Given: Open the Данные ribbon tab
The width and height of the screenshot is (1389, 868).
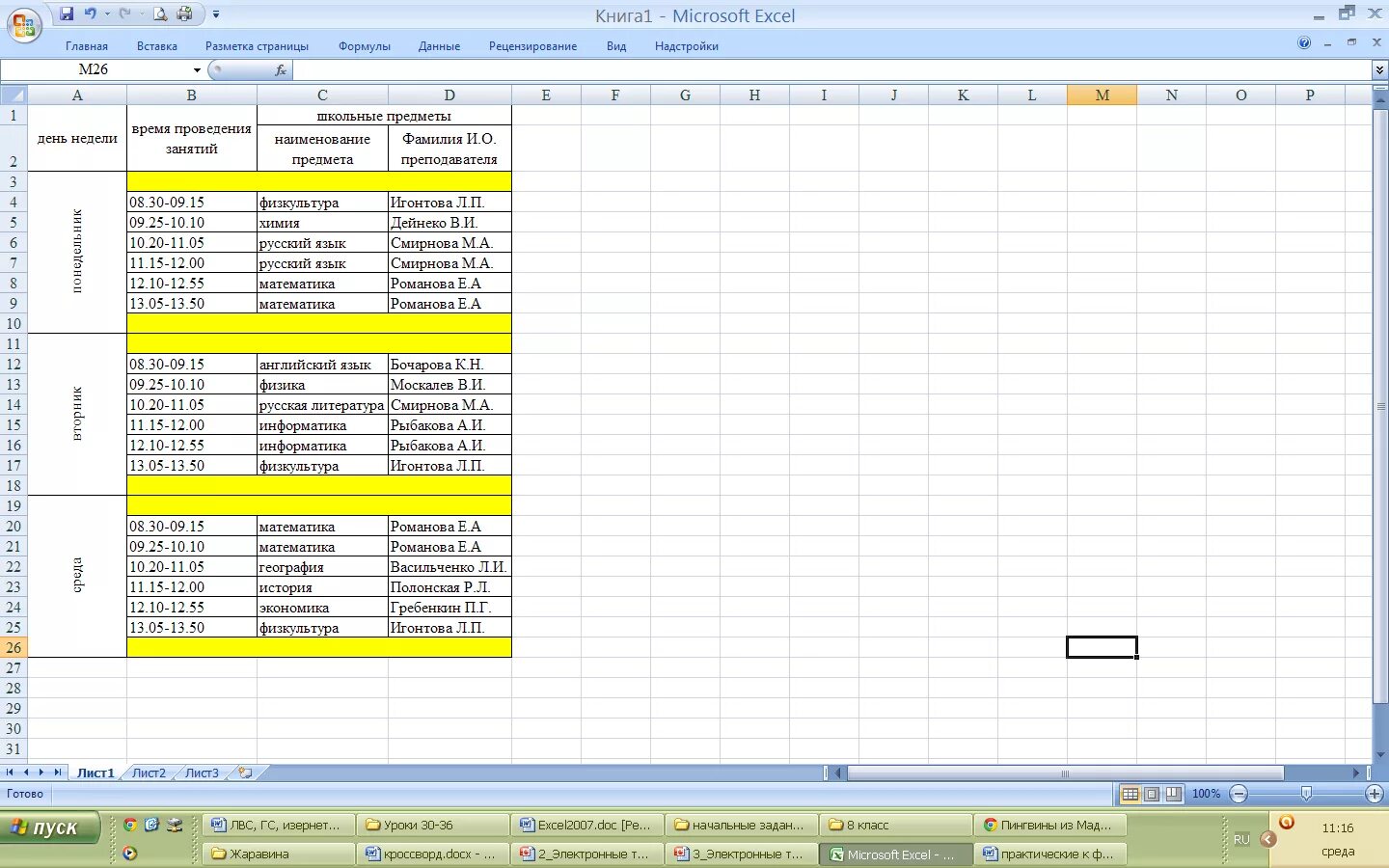Looking at the screenshot, I should [439, 46].
